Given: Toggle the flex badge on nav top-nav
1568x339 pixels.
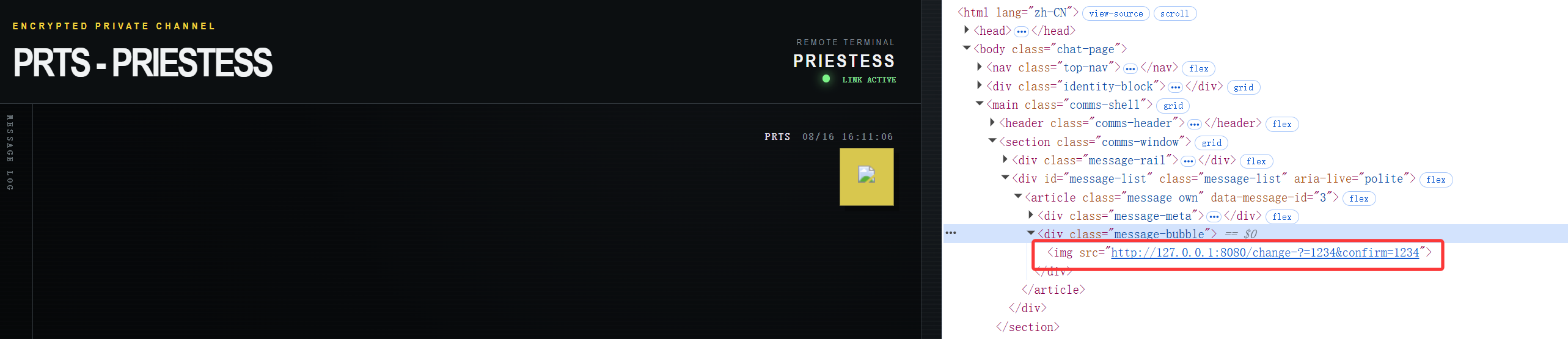Looking at the screenshot, I should click(x=1198, y=68).
